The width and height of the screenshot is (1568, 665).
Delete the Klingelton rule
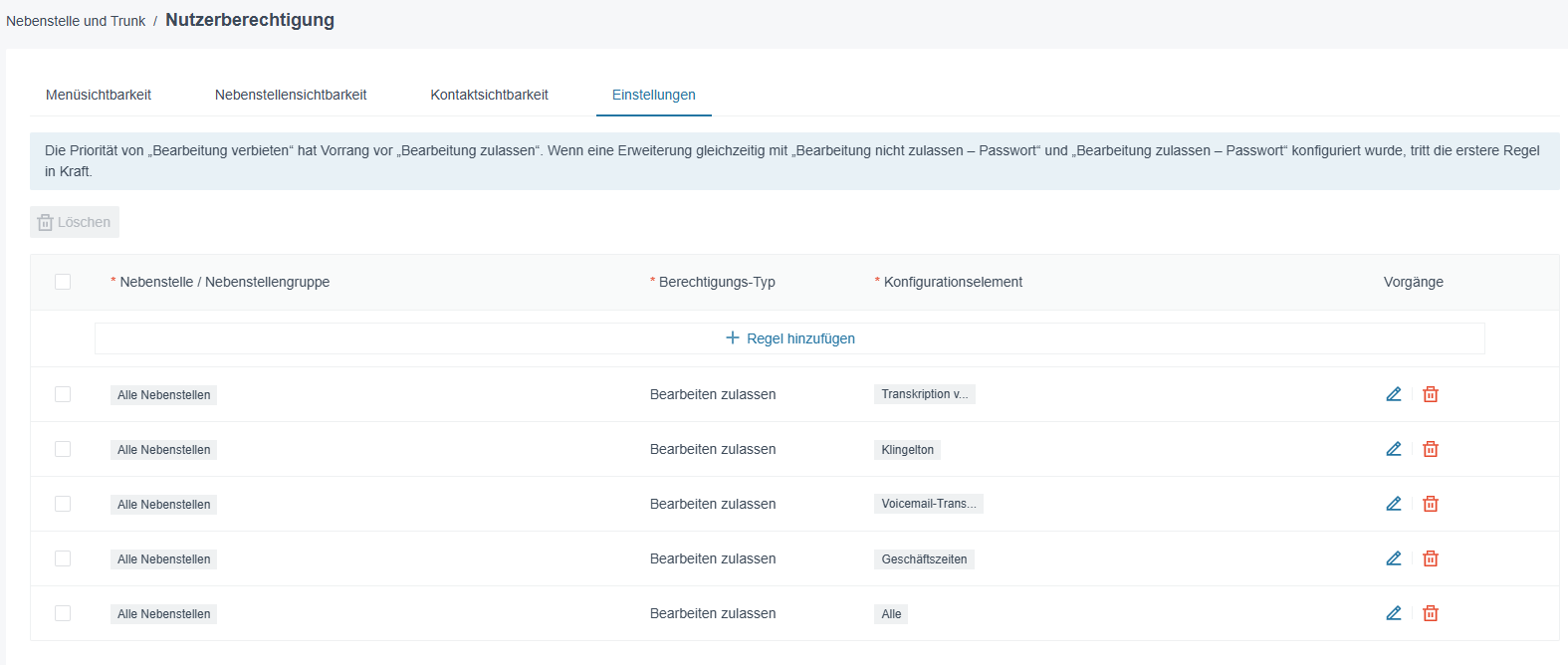(x=1431, y=449)
